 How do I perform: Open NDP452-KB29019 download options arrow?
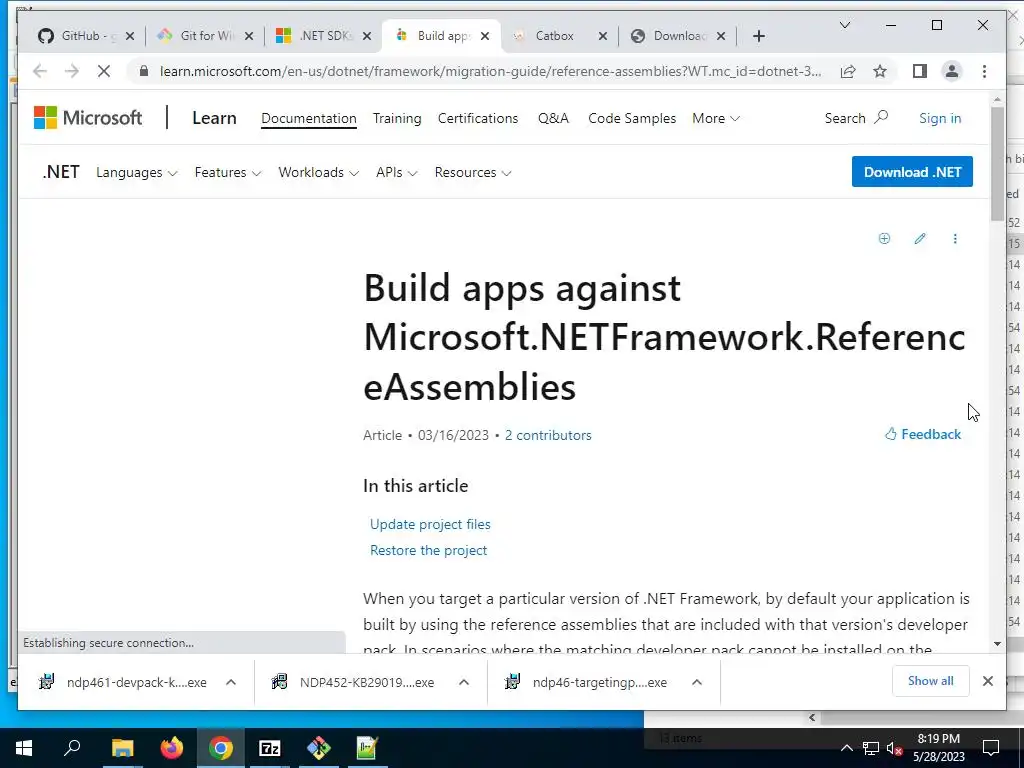tap(464, 682)
